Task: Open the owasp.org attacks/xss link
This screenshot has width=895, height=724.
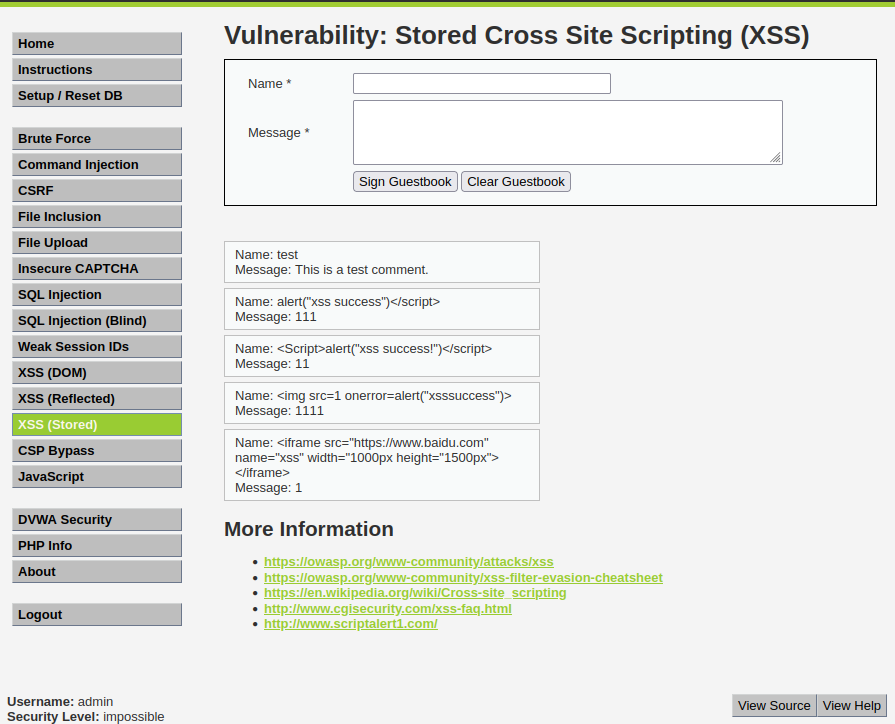Action: coord(409,562)
